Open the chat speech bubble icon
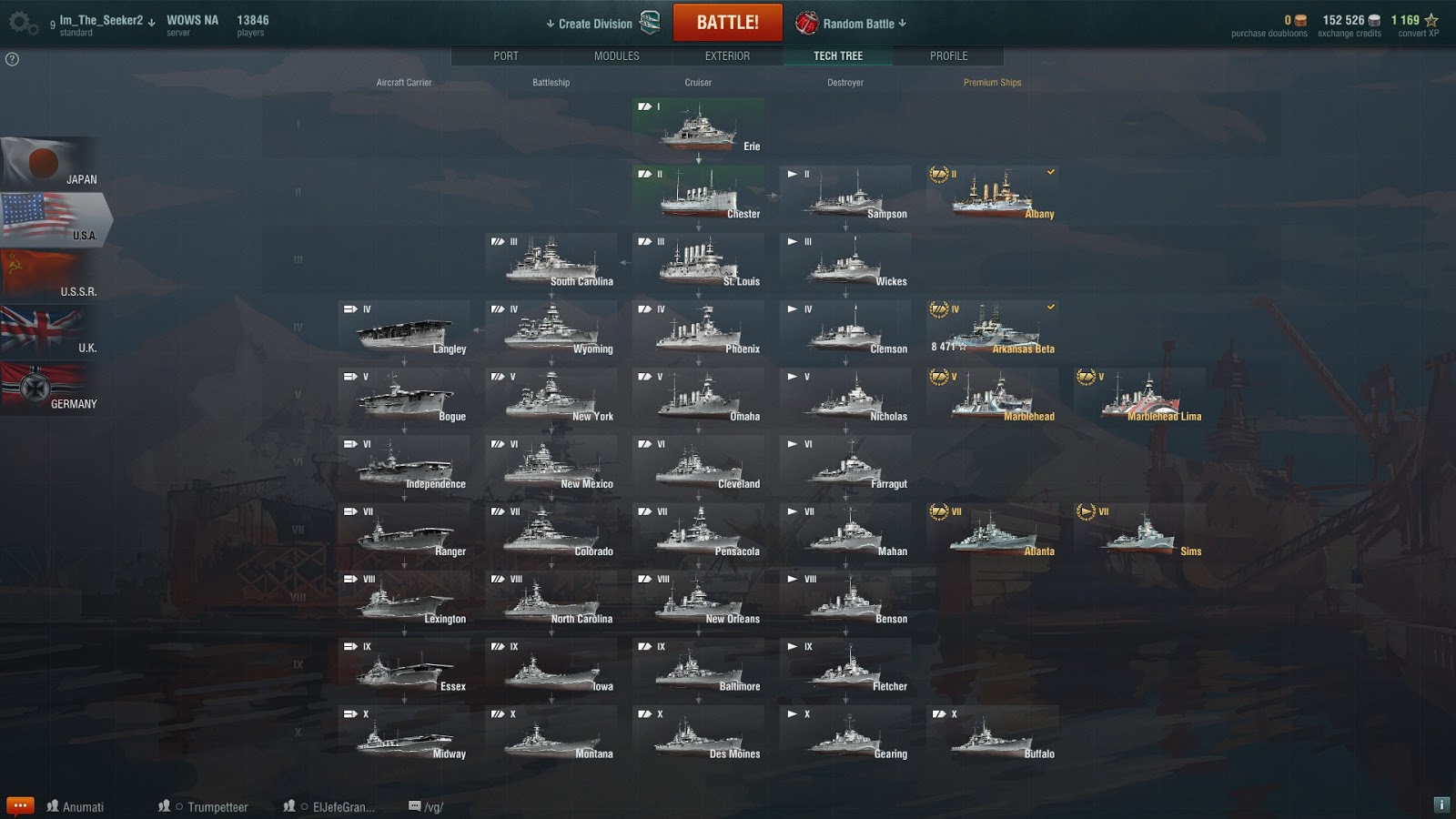Image resolution: width=1456 pixels, height=819 pixels. [x=20, y=805]
